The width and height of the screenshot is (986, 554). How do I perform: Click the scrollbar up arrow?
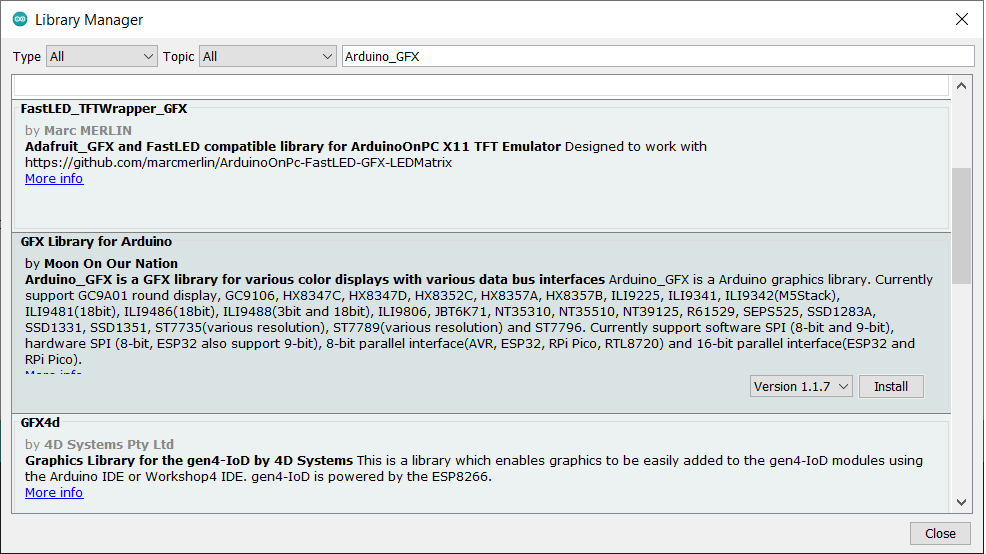pos(961,86)
